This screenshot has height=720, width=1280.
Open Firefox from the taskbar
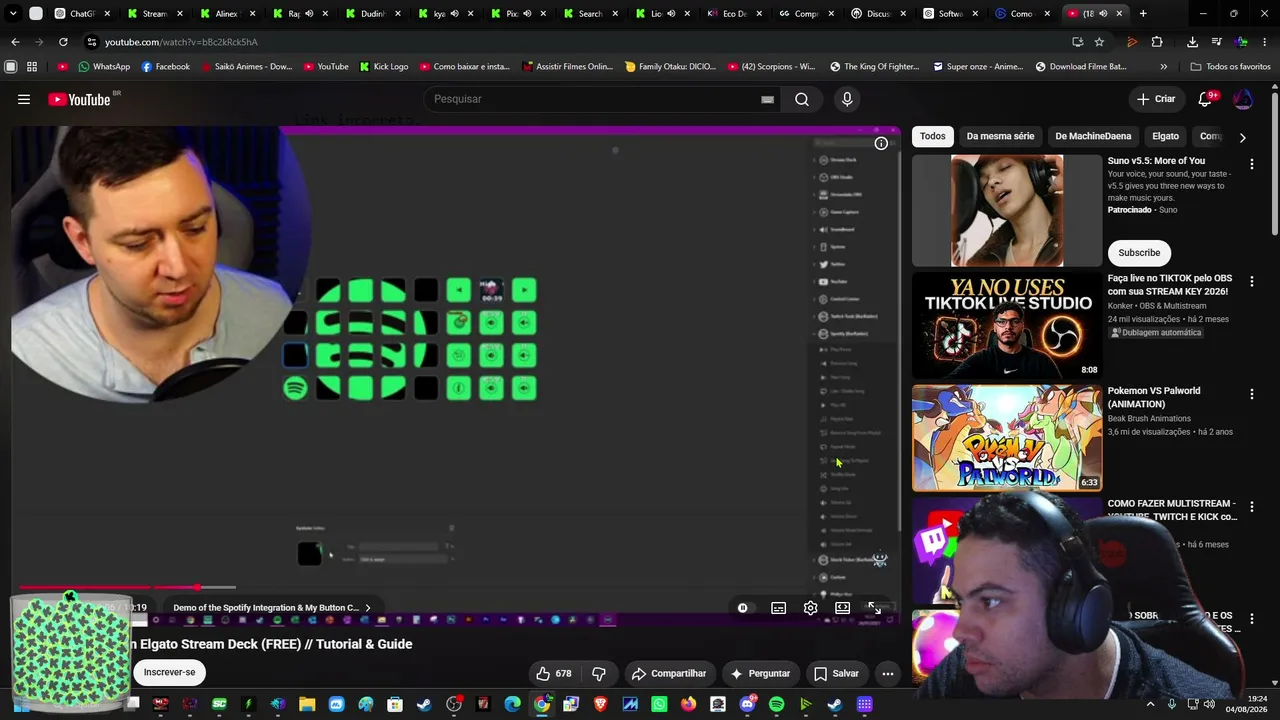coord(689,704)
